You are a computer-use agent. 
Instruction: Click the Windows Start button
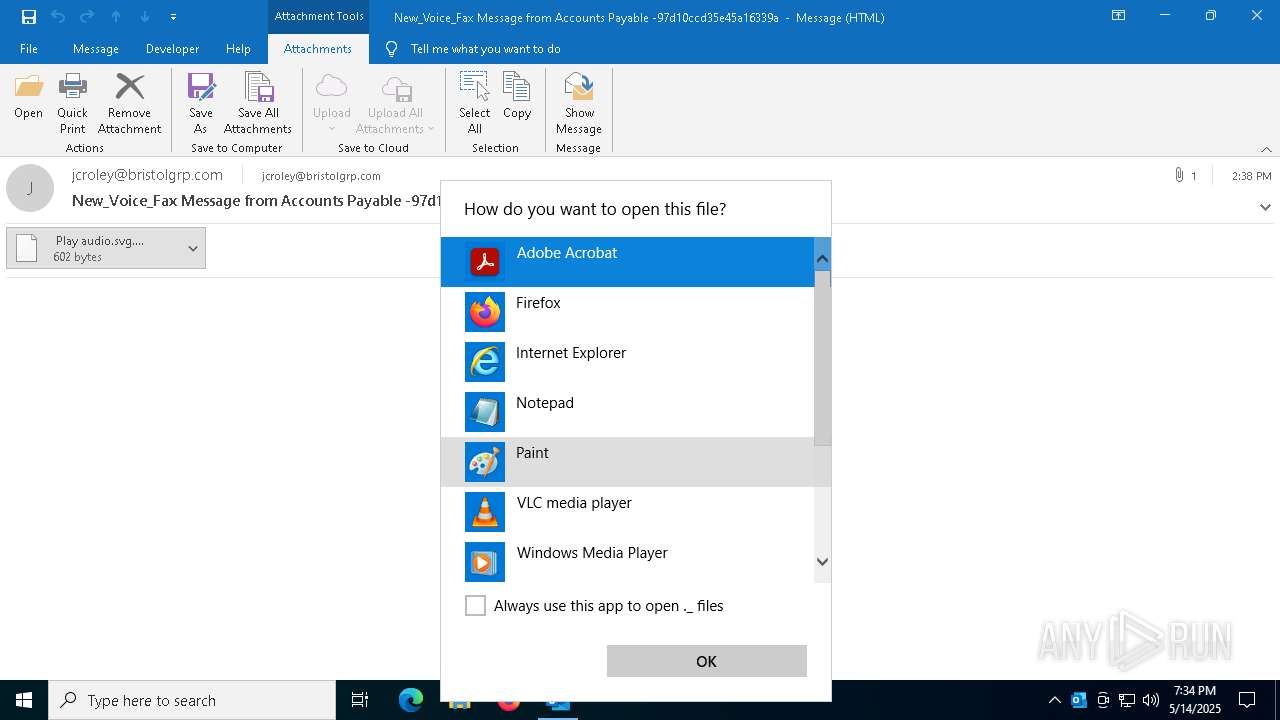point(24,700)
